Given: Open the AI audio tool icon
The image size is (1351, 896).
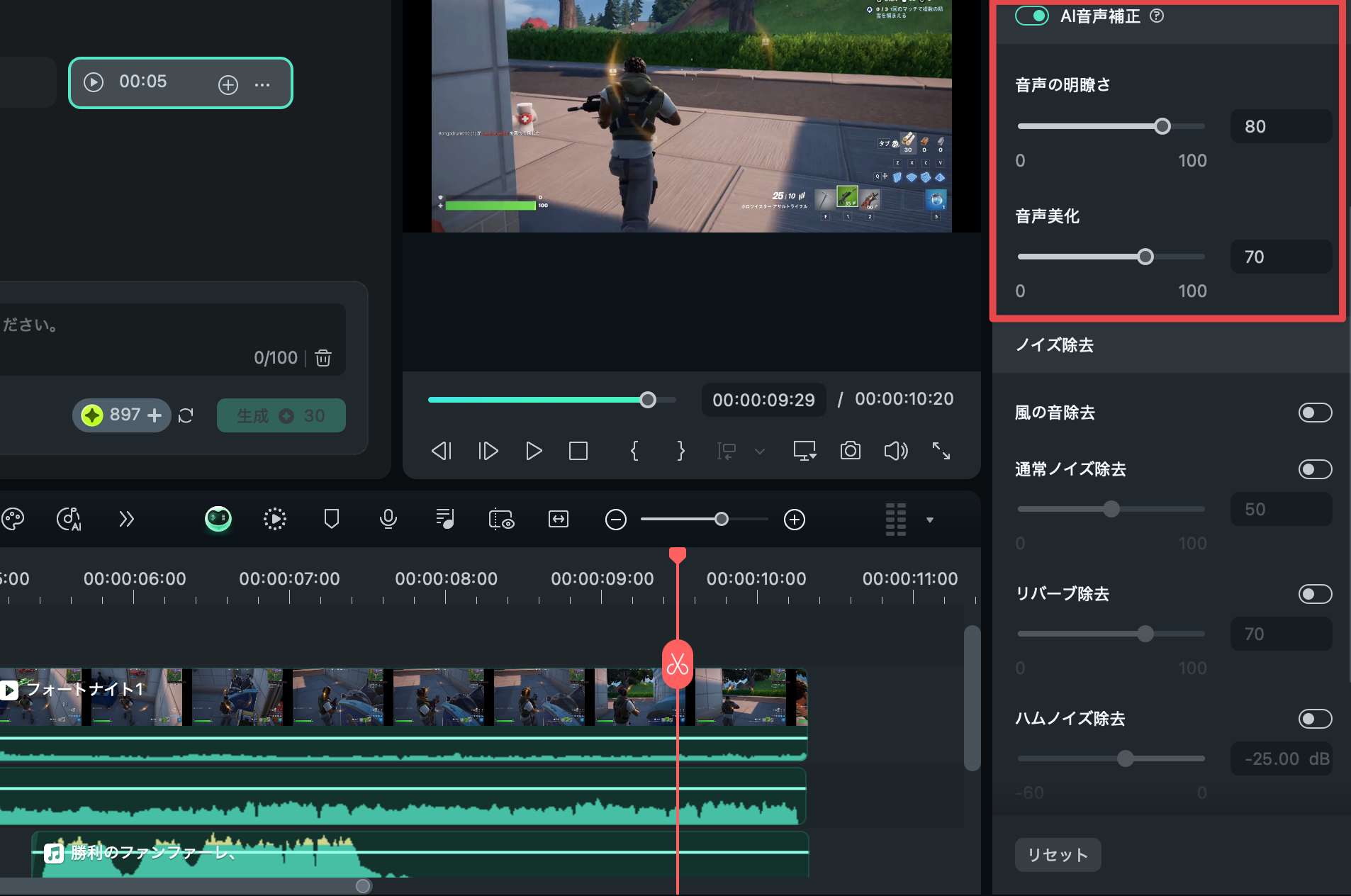Looking at the screenshot, I should coord(69,520).
